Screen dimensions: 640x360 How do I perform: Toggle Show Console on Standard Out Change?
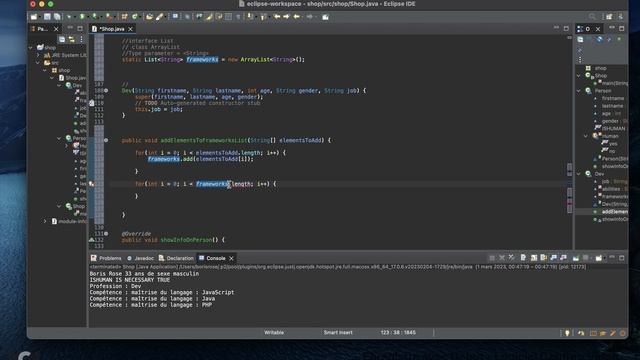click(x=553, y=258)
